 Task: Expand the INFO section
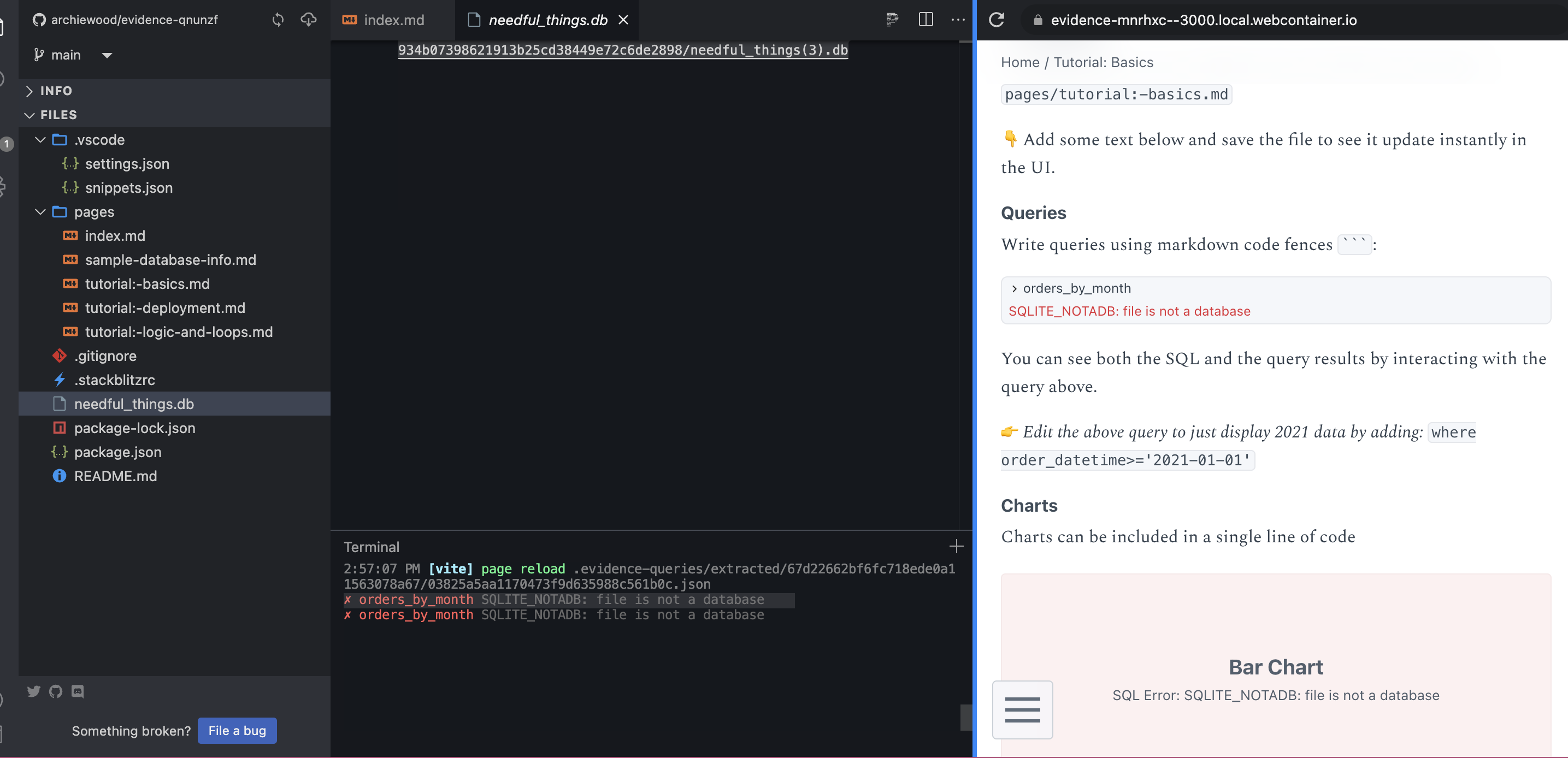(x=28, y=91)
